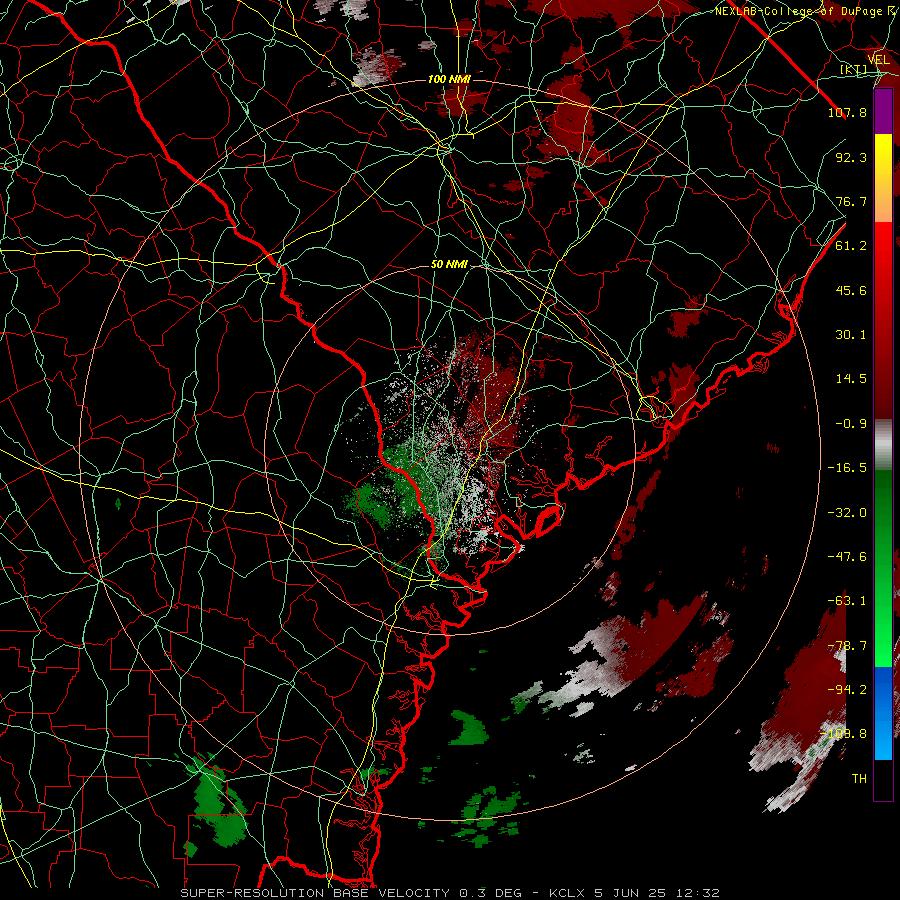This screenshot has height=900, width=900.
Task: Click the gray segment of the color bar
Action: tap(883, 444)
